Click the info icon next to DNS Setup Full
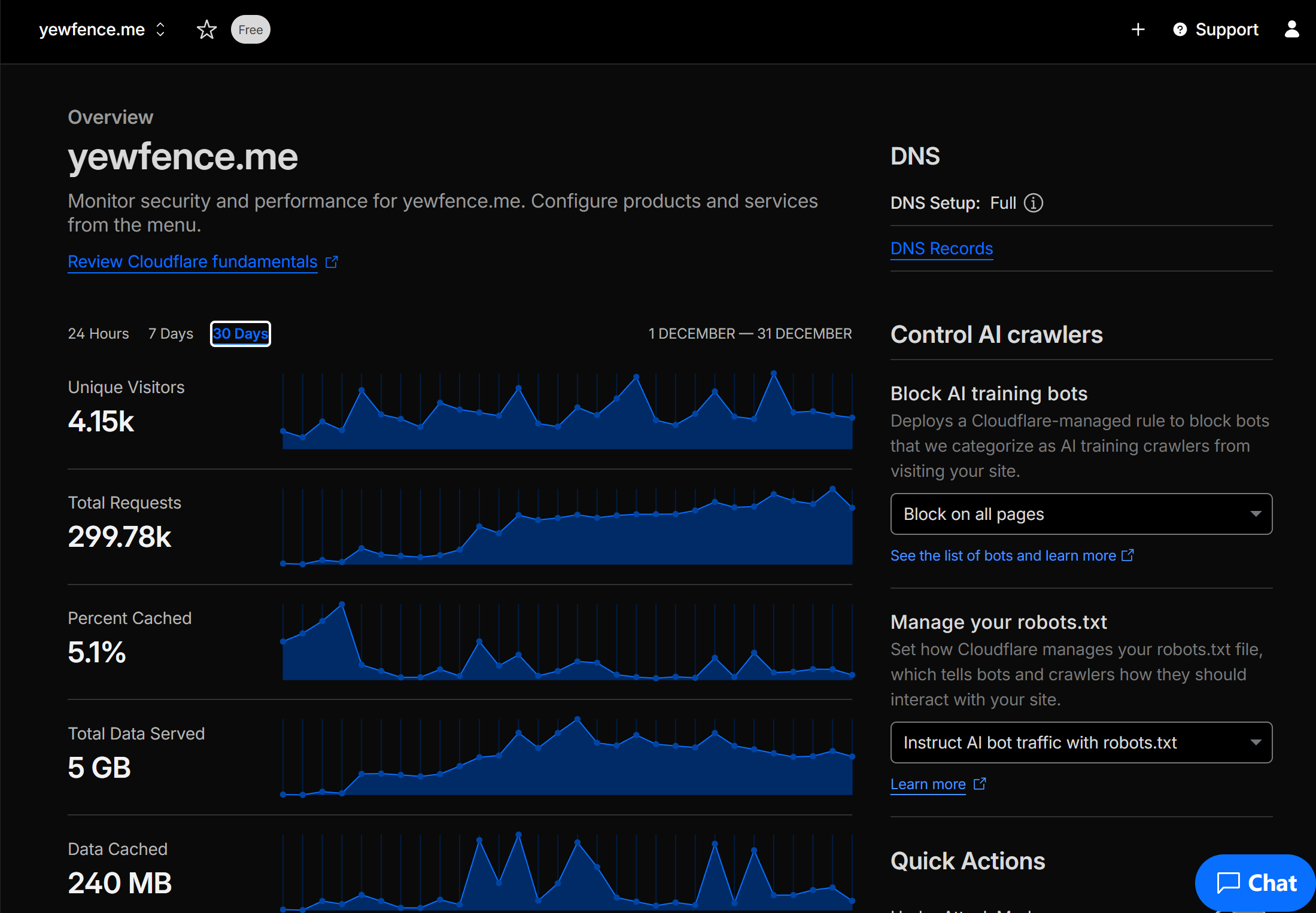1316x913 pixels. point(1033,203)
